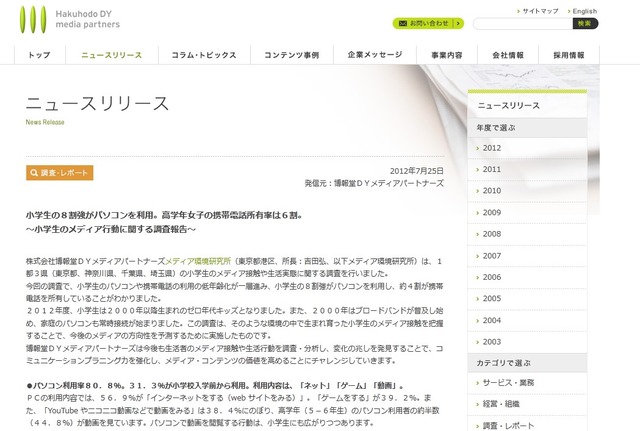Click the large ニュースリリース page title
Viewport: 640px width, 431px height.
tap(98, 104)
